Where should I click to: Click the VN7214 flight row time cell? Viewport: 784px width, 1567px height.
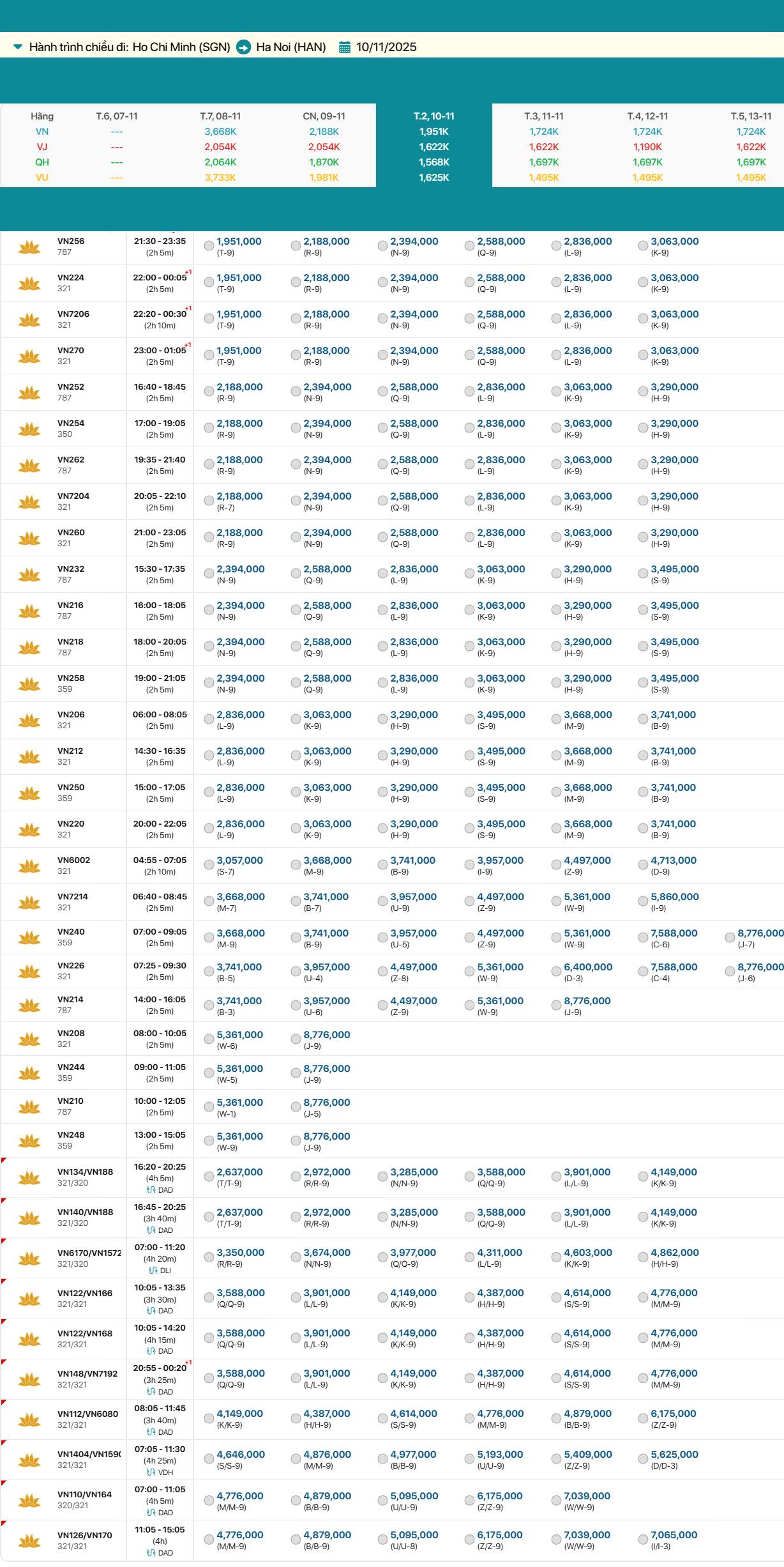160,902
